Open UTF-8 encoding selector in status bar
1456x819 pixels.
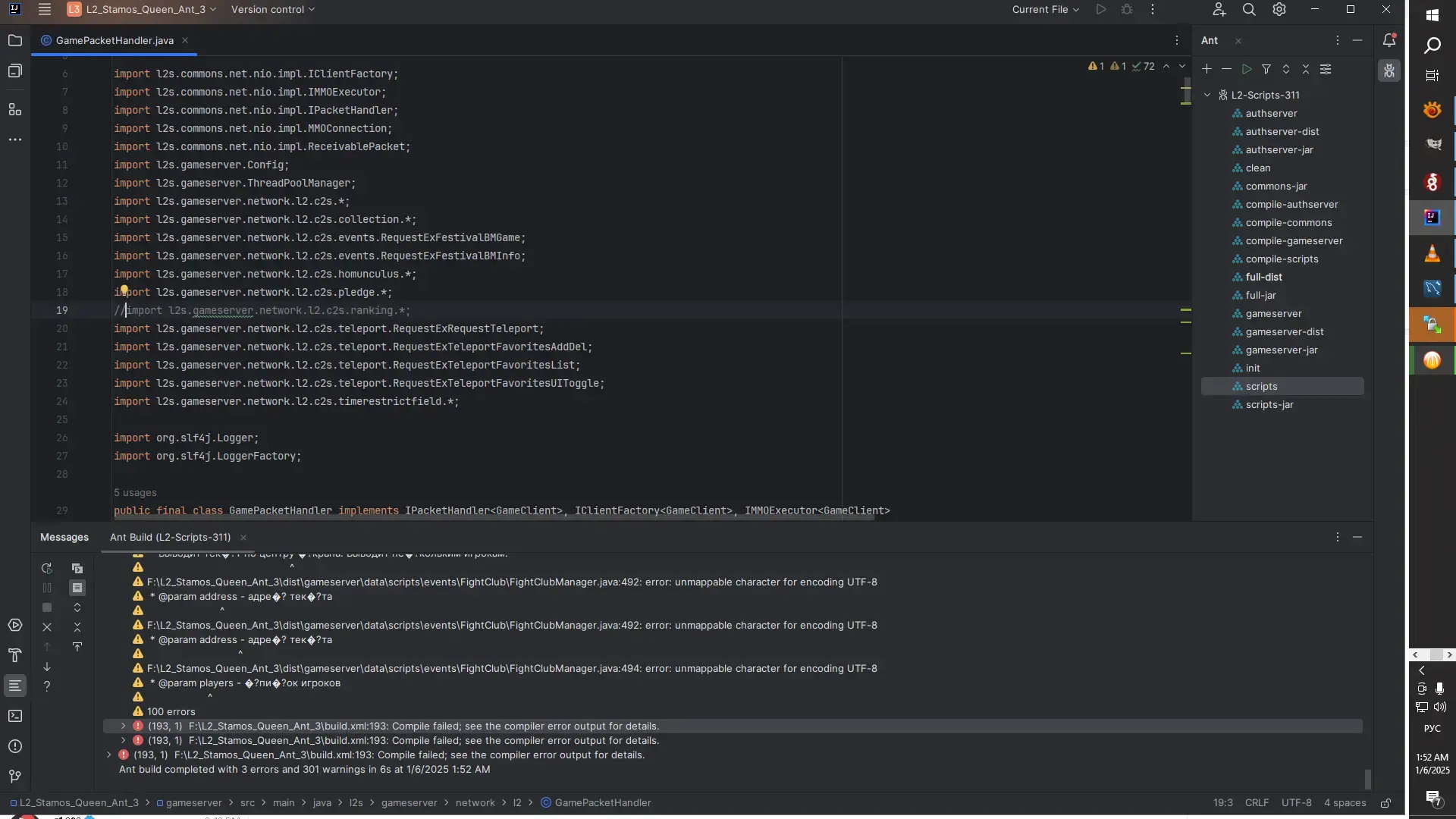[1296, 802]
